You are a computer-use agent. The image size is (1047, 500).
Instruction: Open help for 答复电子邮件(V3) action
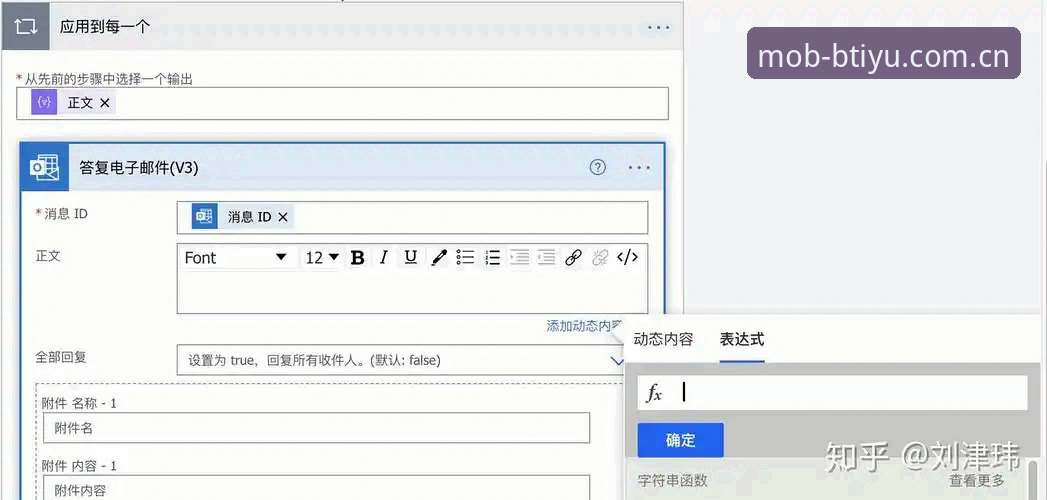click(x=598, y=168)
